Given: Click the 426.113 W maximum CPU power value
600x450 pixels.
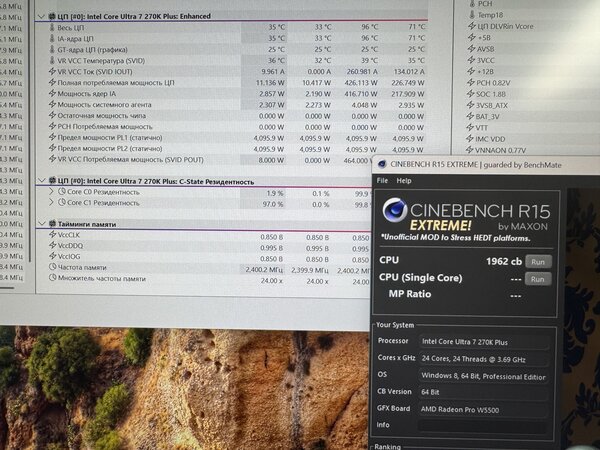Looking at the screenshot, I should 360,83.
